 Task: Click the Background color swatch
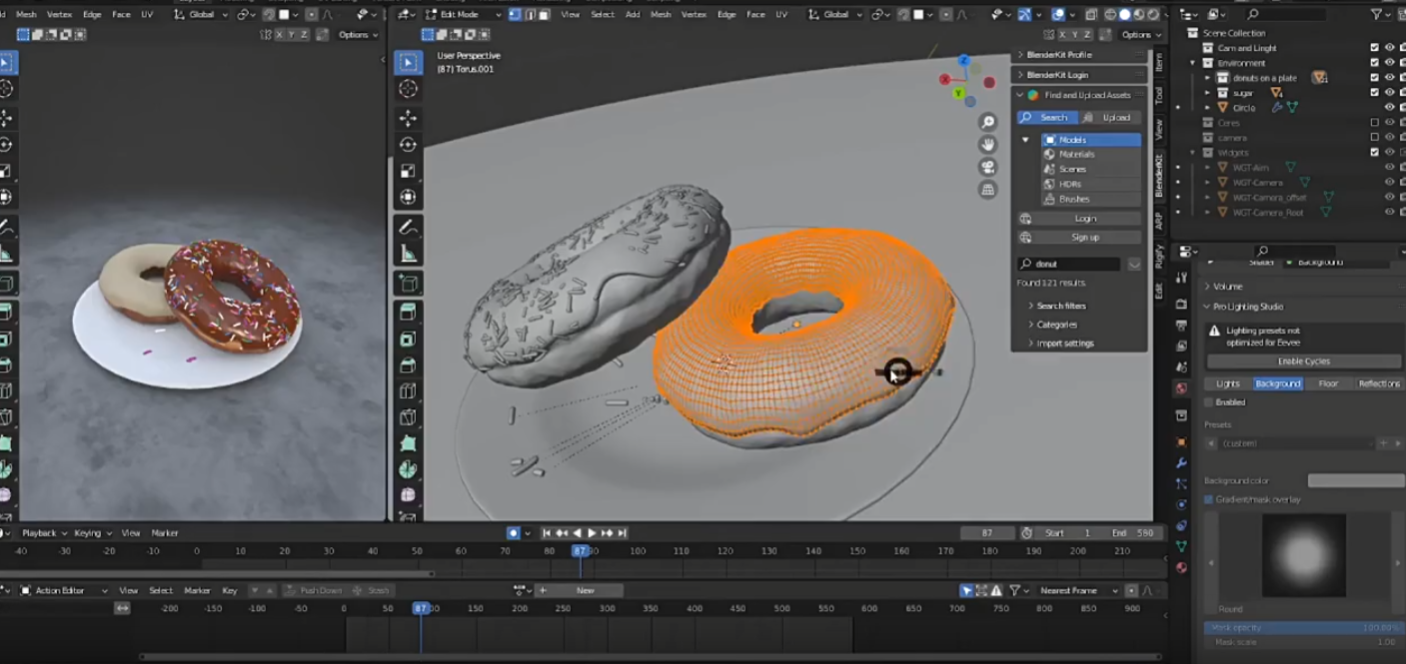(1355, 481)
